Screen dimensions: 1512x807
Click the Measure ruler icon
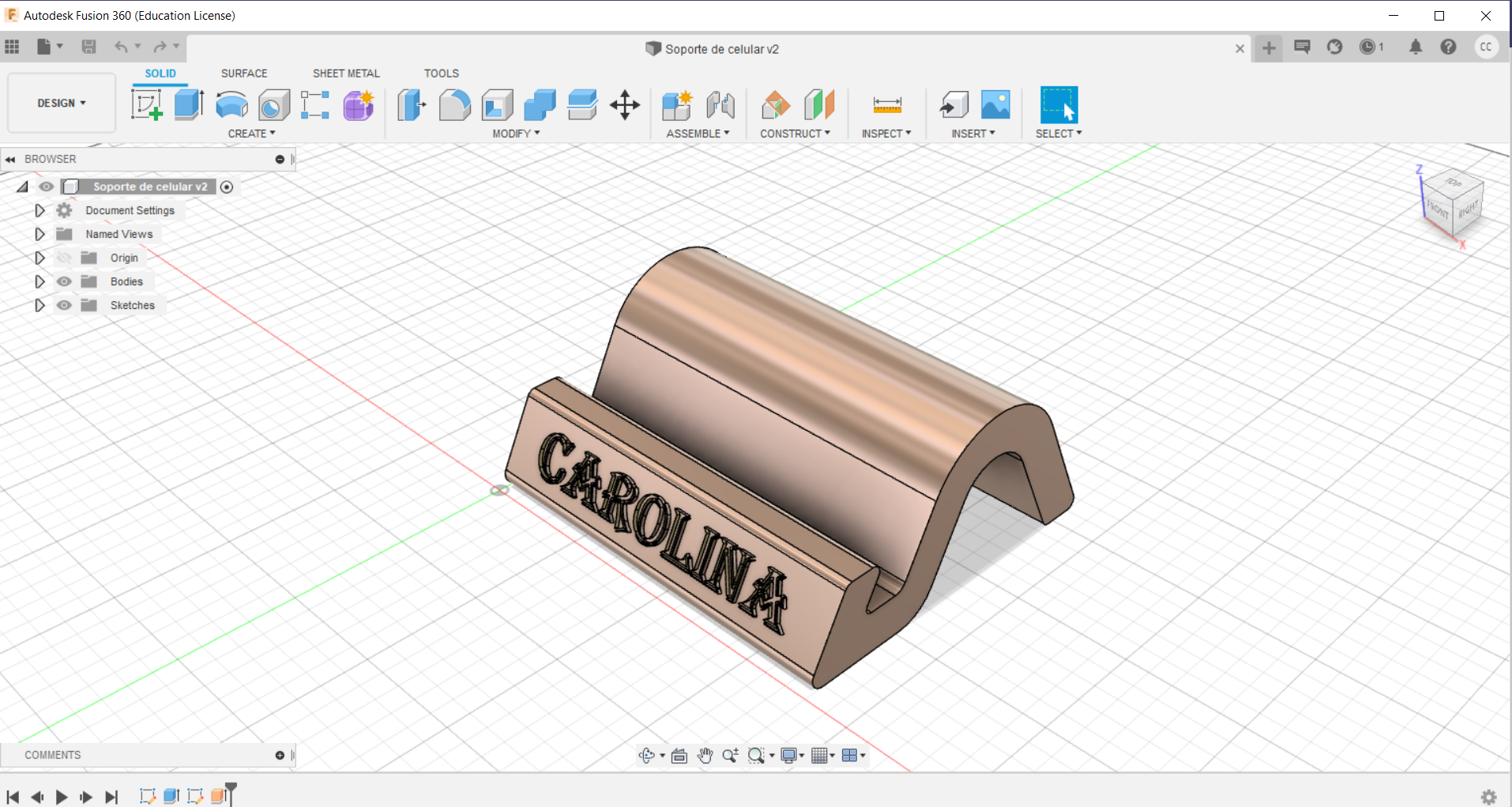tap(887, 104)
